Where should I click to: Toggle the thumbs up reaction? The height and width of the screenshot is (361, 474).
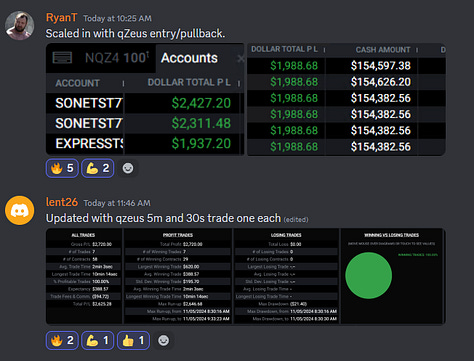tap(133, 340)
